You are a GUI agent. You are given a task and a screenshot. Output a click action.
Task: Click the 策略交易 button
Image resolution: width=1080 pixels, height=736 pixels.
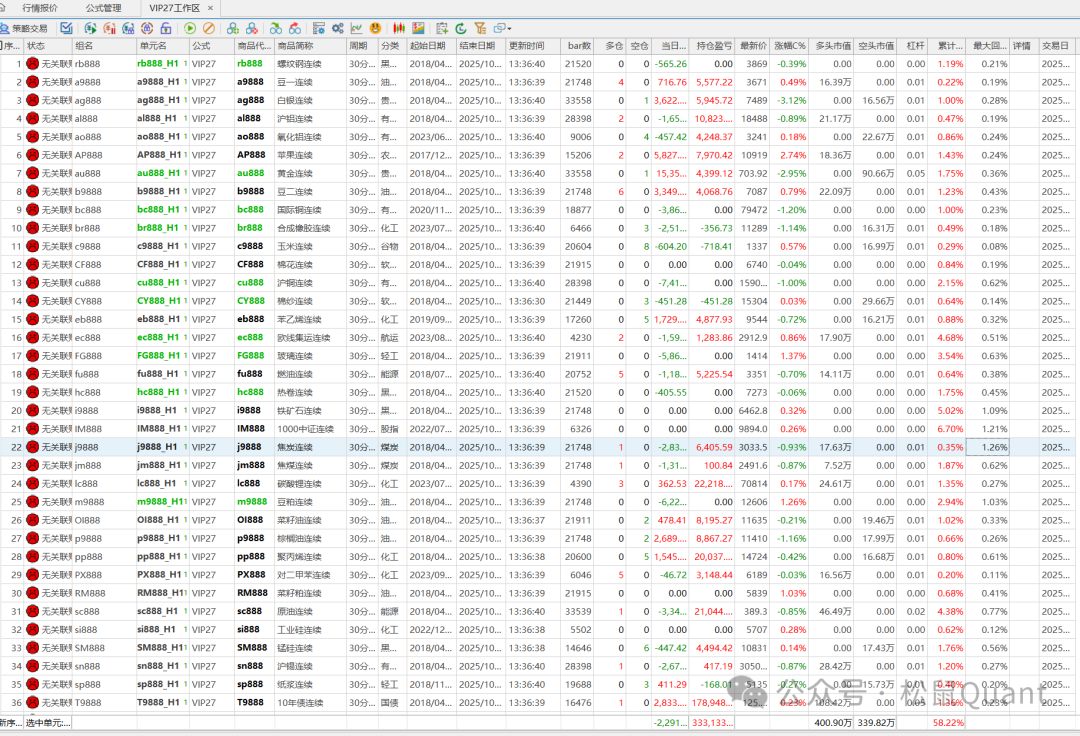pyautogui.click(x=24, y=28)
